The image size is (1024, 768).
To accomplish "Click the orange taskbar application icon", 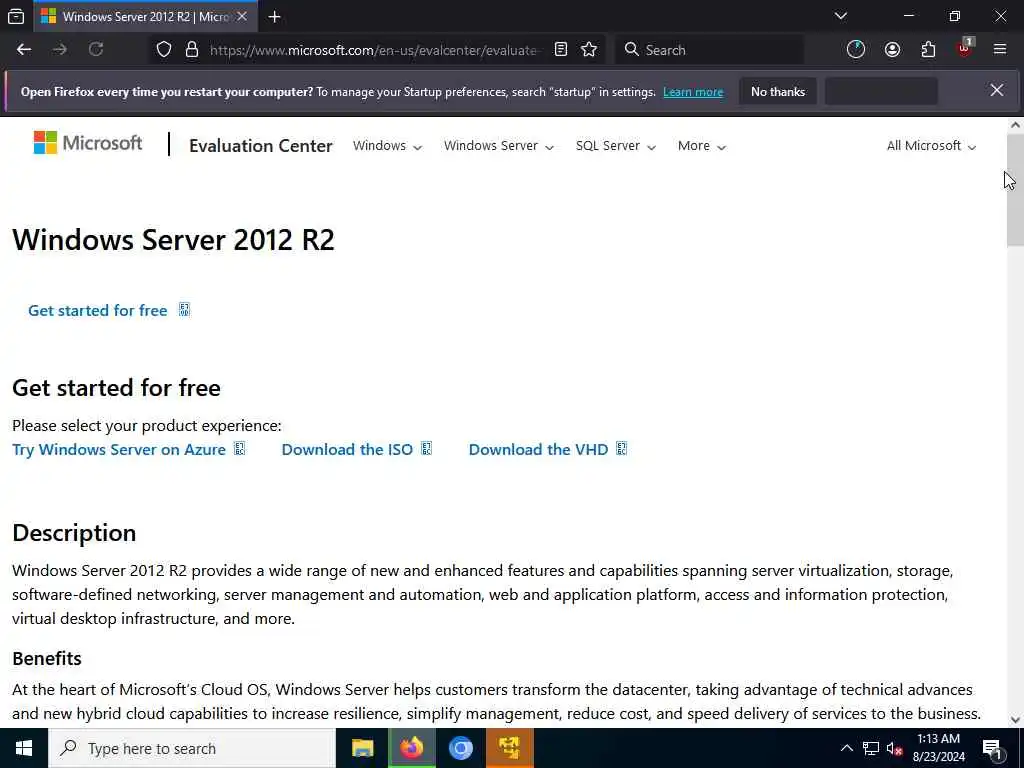I will [x=509, y=748].
